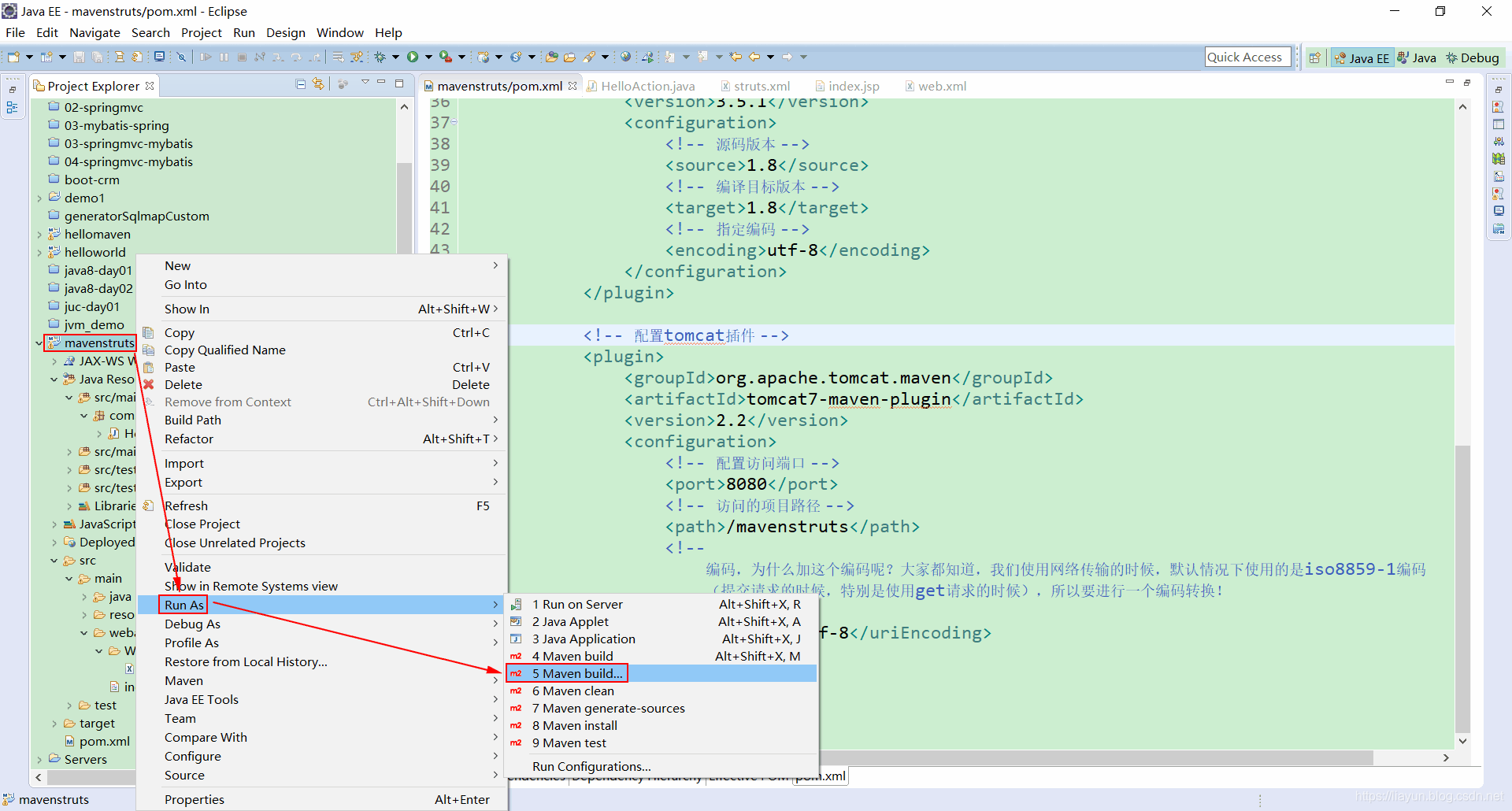Switch to the Java perspective
The image size is (1512, 811).
(1417, 57)
